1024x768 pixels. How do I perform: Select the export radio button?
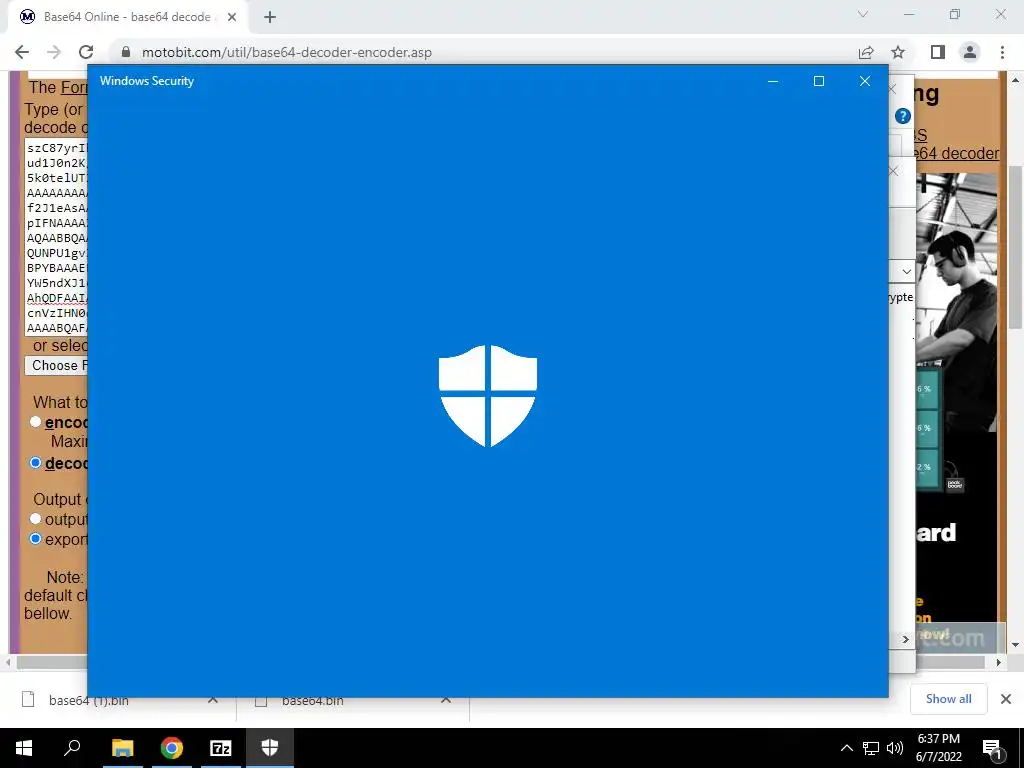(36, 539)
